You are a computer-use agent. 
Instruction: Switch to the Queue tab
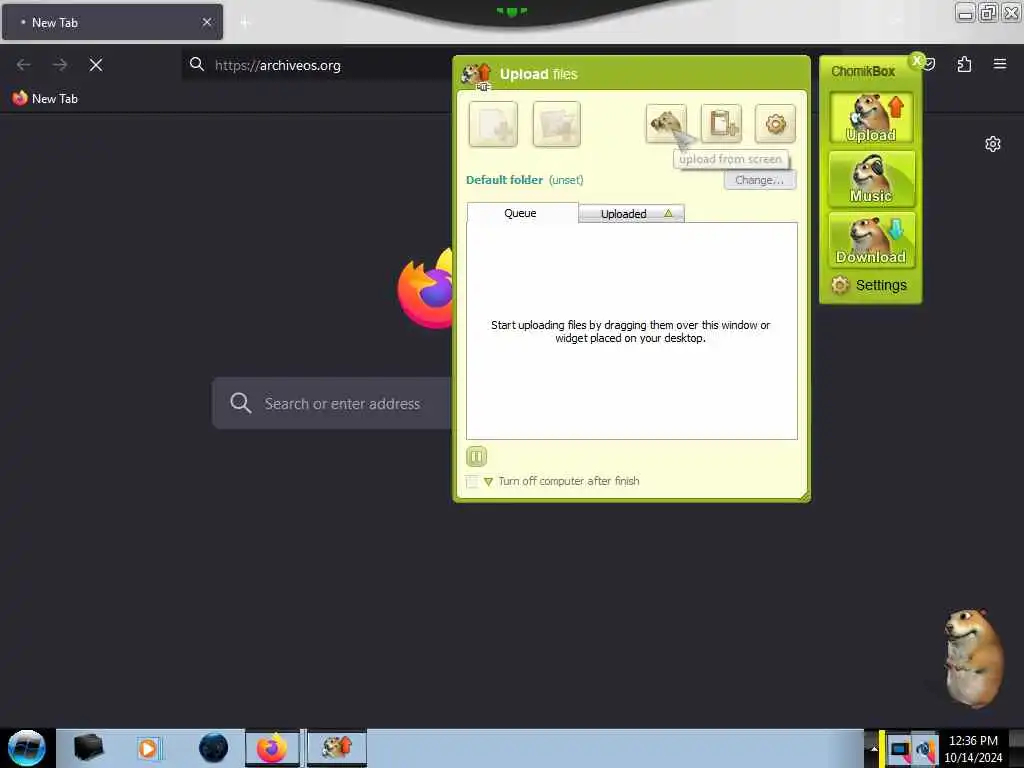click(x=522, y=213)
